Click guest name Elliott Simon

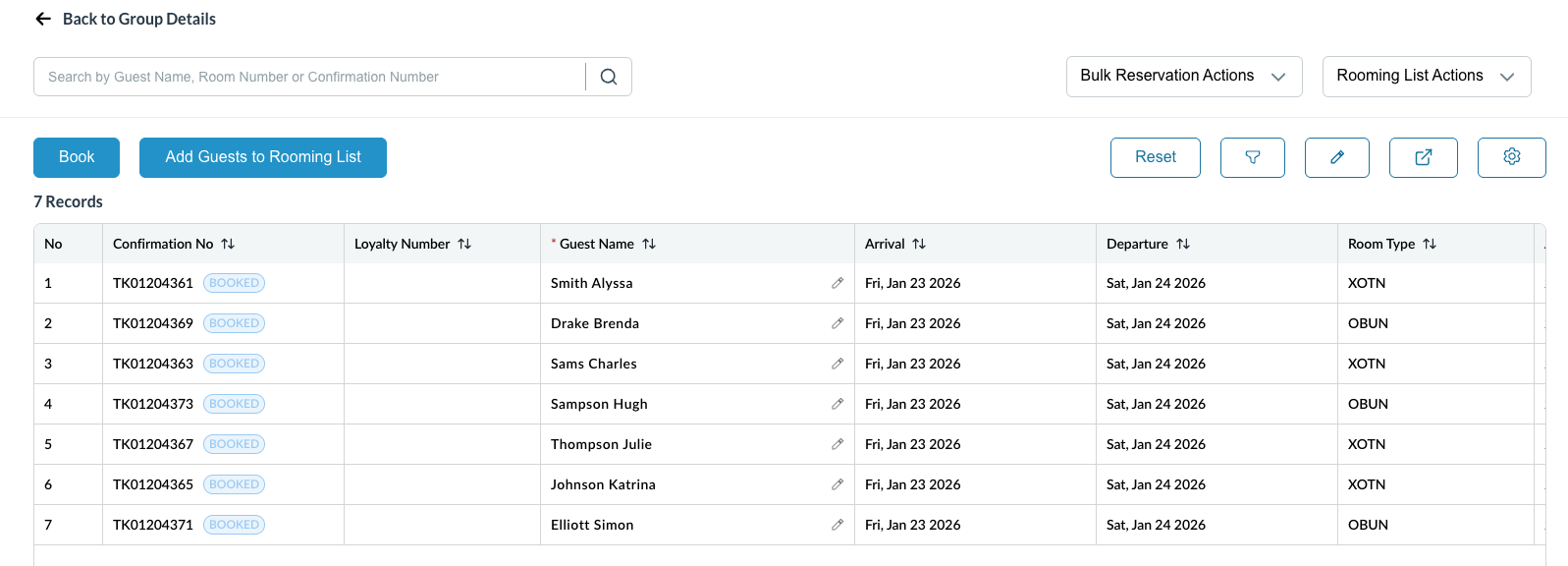pyautogui.click(x=592, y=525)
